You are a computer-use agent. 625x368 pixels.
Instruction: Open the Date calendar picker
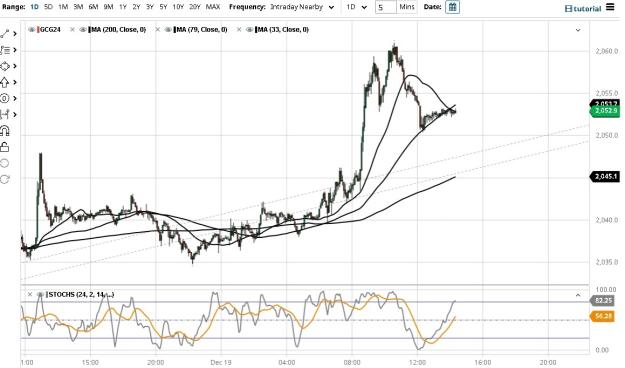click(452, 7)
